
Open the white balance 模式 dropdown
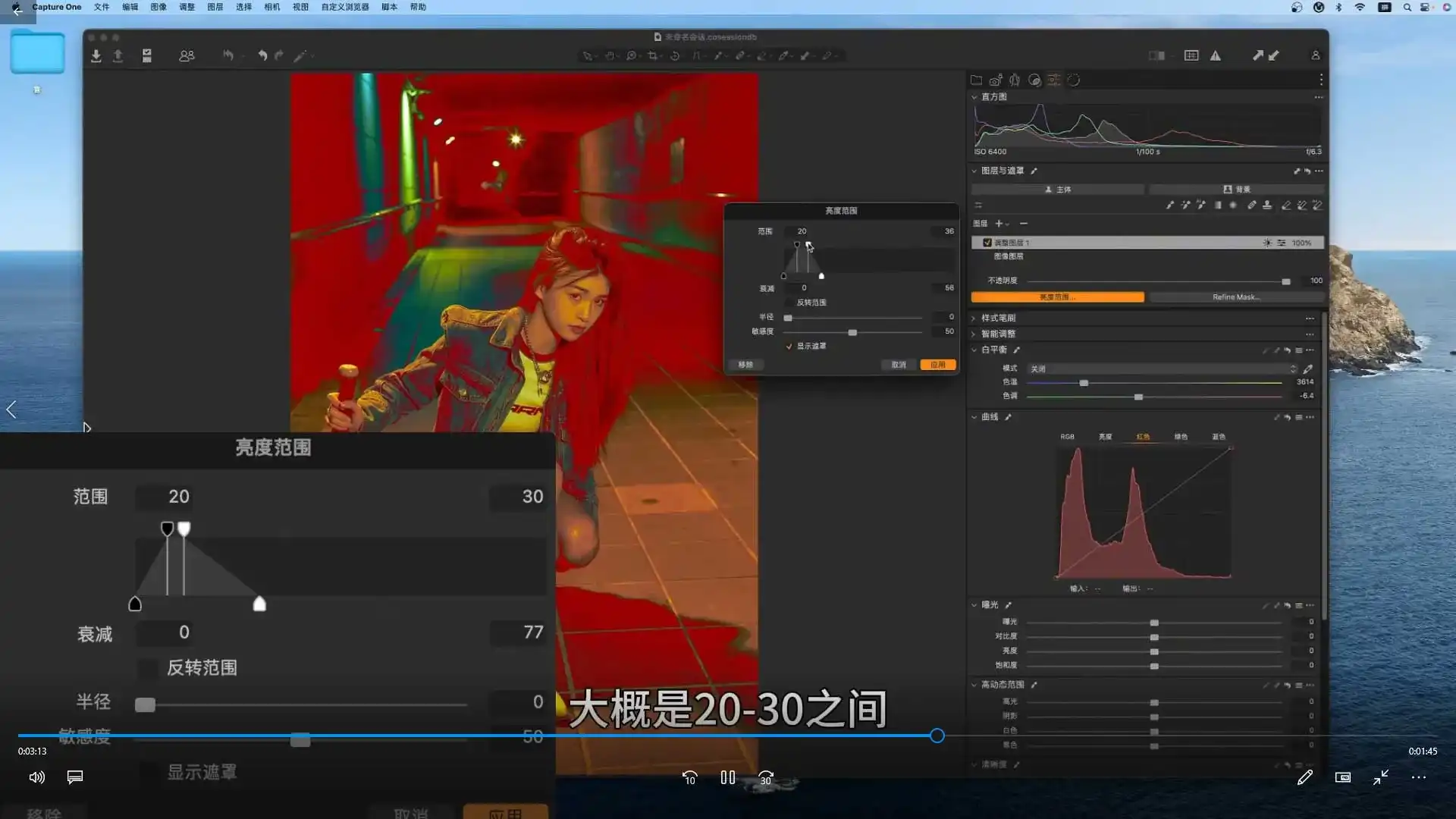(x=1163, y=369)
